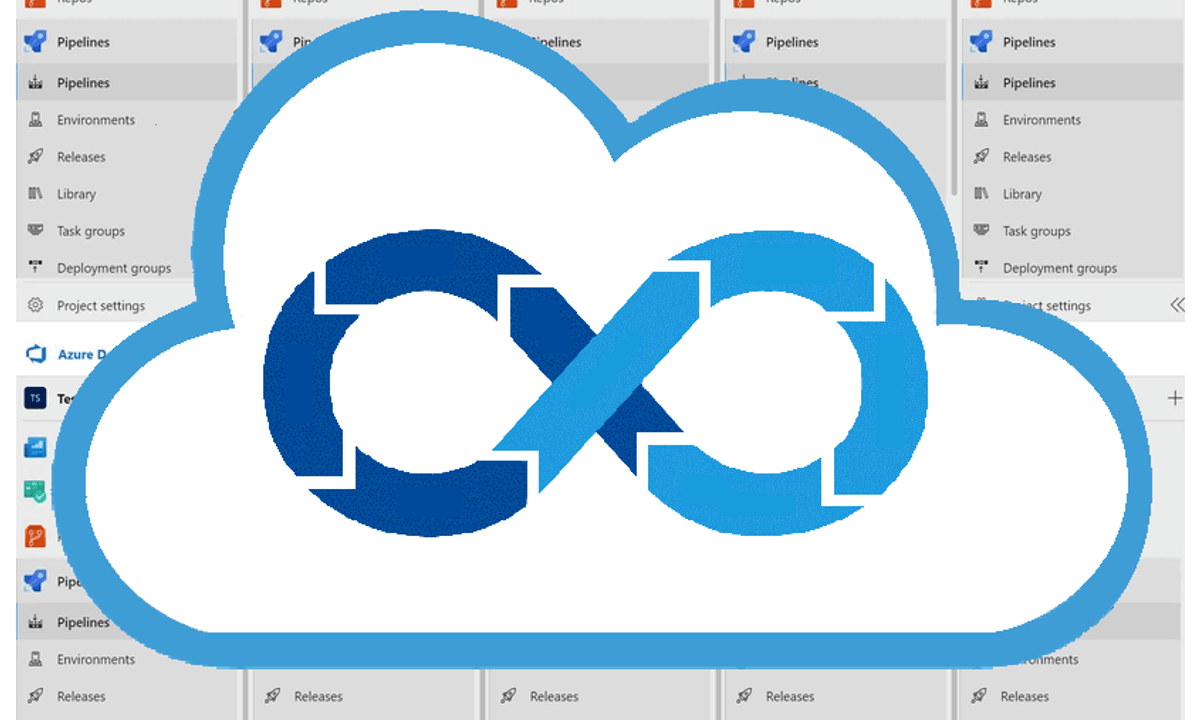Open Library in the panel with the collapse chevron
Viewport: 1200px width, 720px height.
click(1022, 194)
